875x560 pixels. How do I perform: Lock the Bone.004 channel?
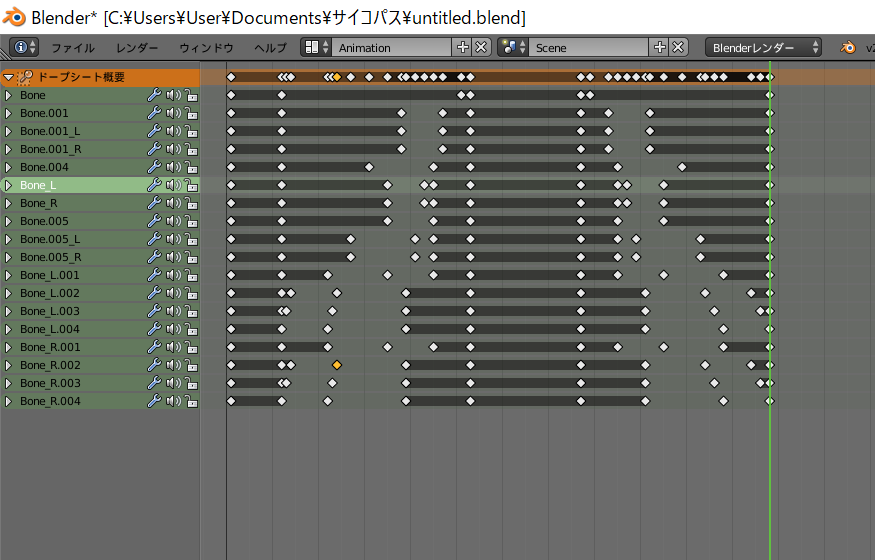(191, 167)
